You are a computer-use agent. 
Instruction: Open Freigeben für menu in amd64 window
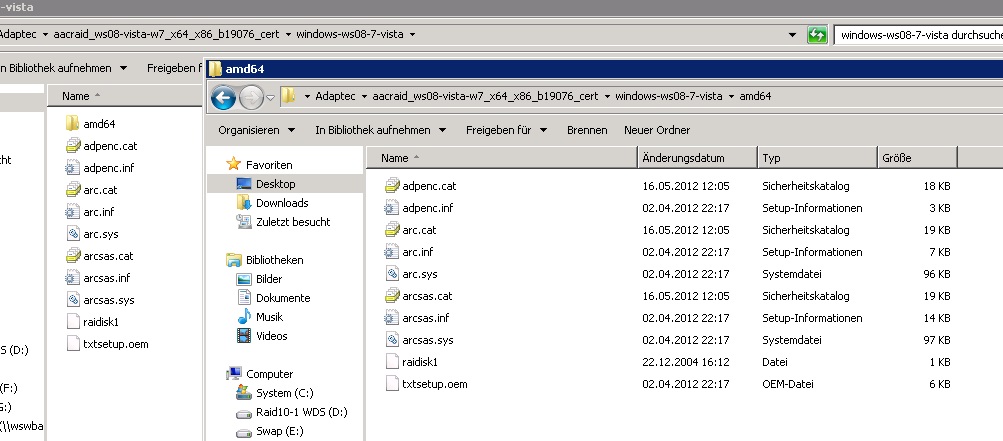(507, 130)
